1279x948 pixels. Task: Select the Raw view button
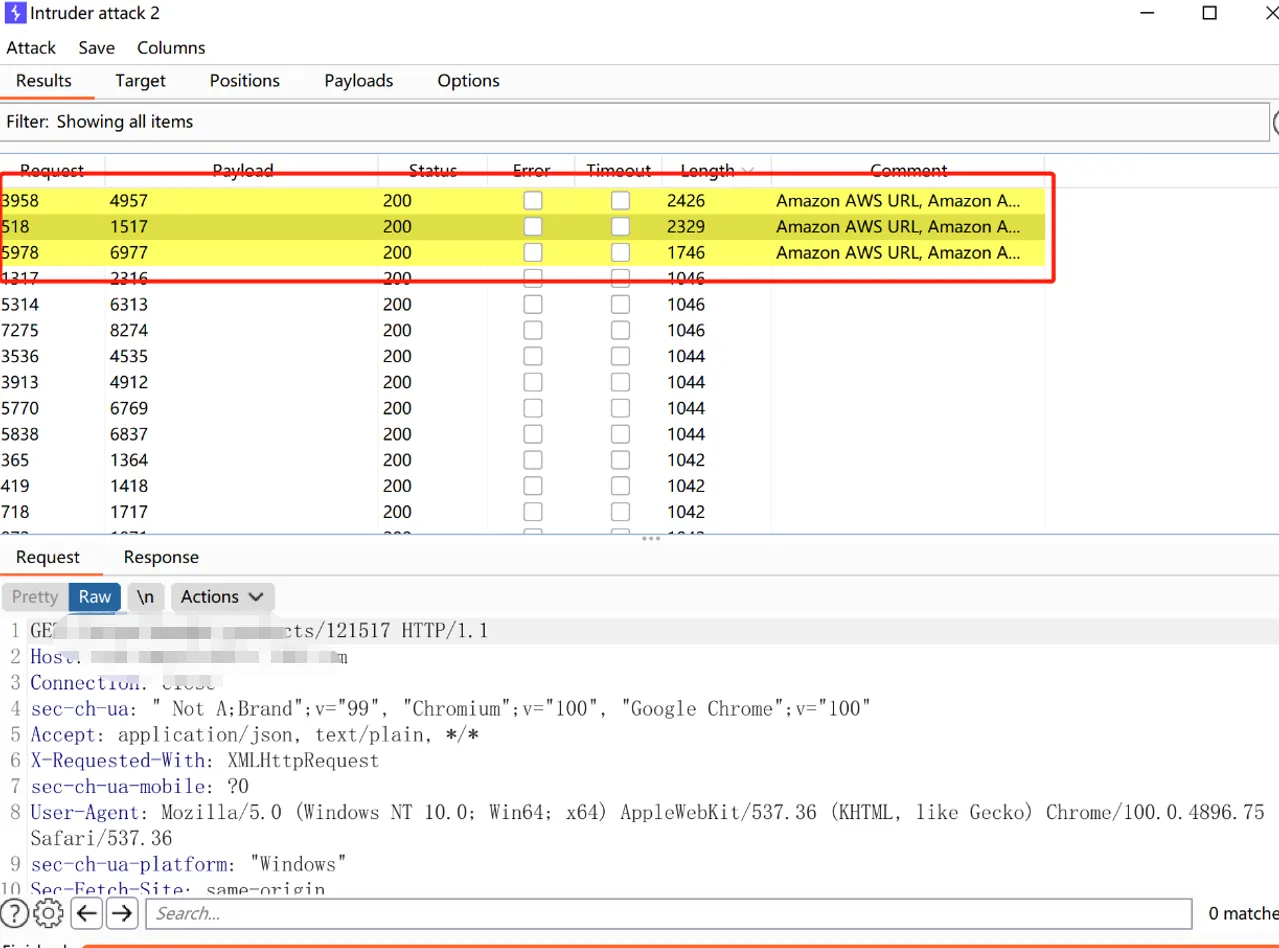tap(95, 597)
